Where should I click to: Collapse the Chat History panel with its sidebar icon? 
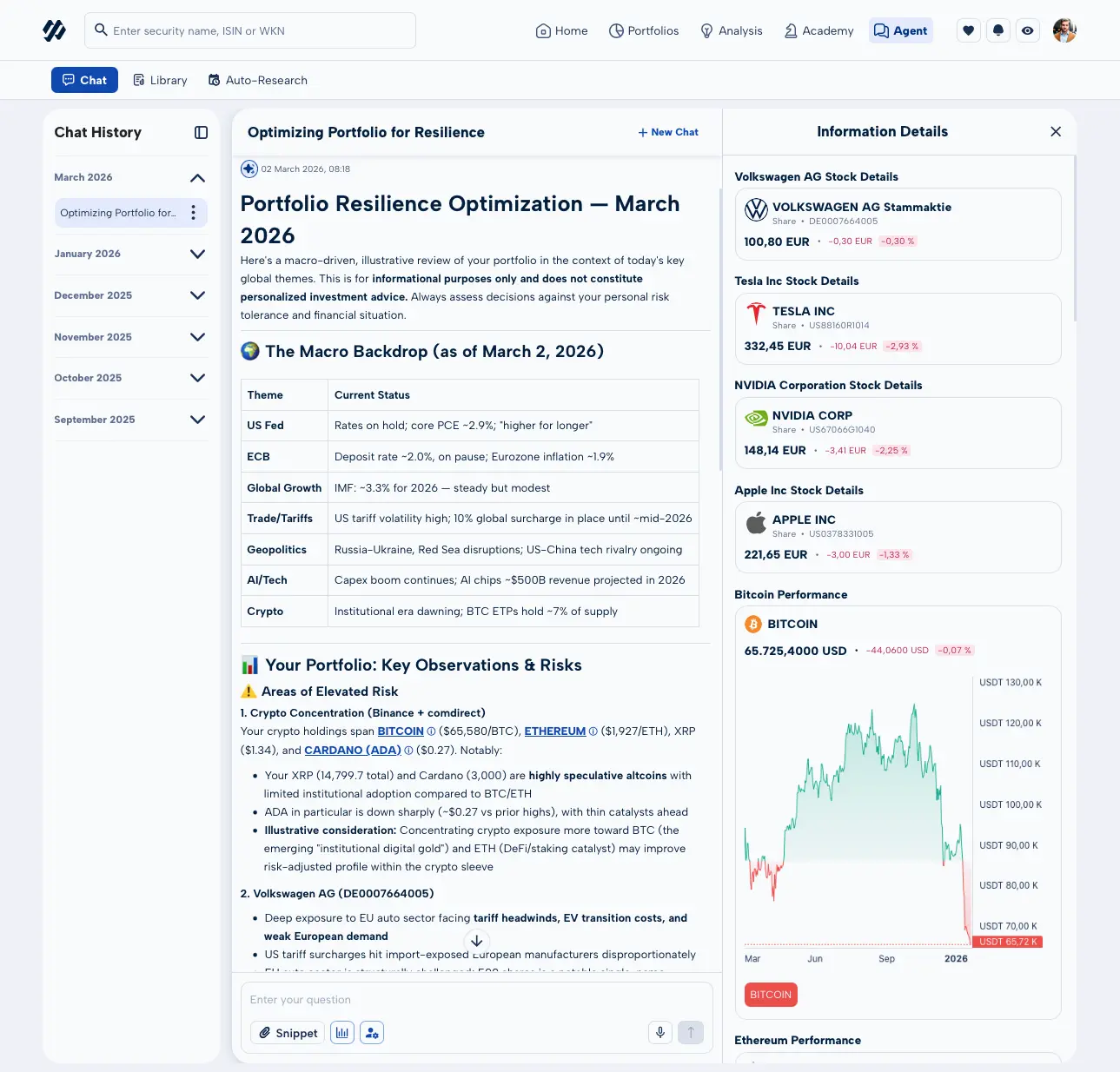[201, 132]
